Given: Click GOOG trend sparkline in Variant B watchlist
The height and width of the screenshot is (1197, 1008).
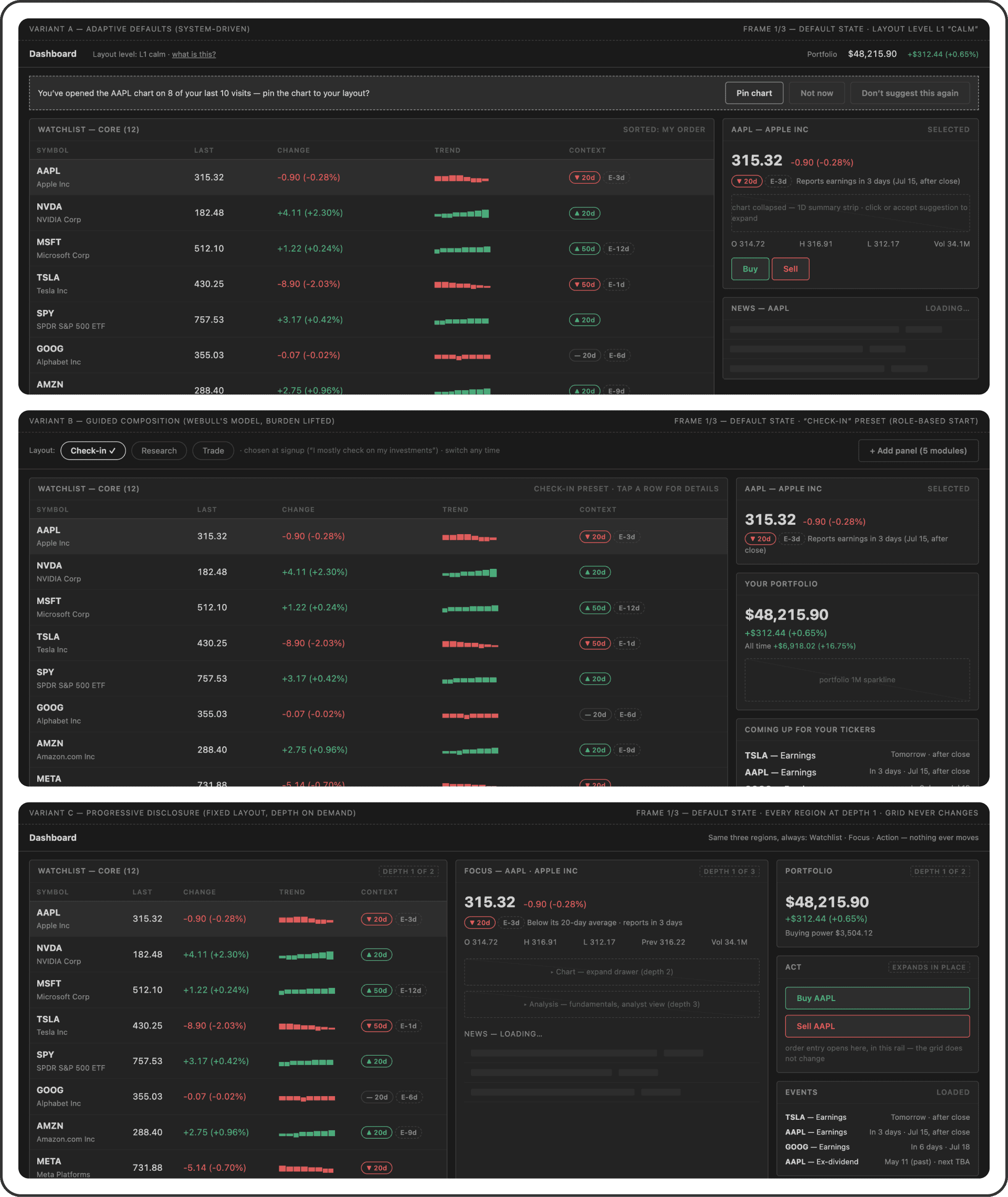Looking at the screenshot, I should click(x=470, y=715).
